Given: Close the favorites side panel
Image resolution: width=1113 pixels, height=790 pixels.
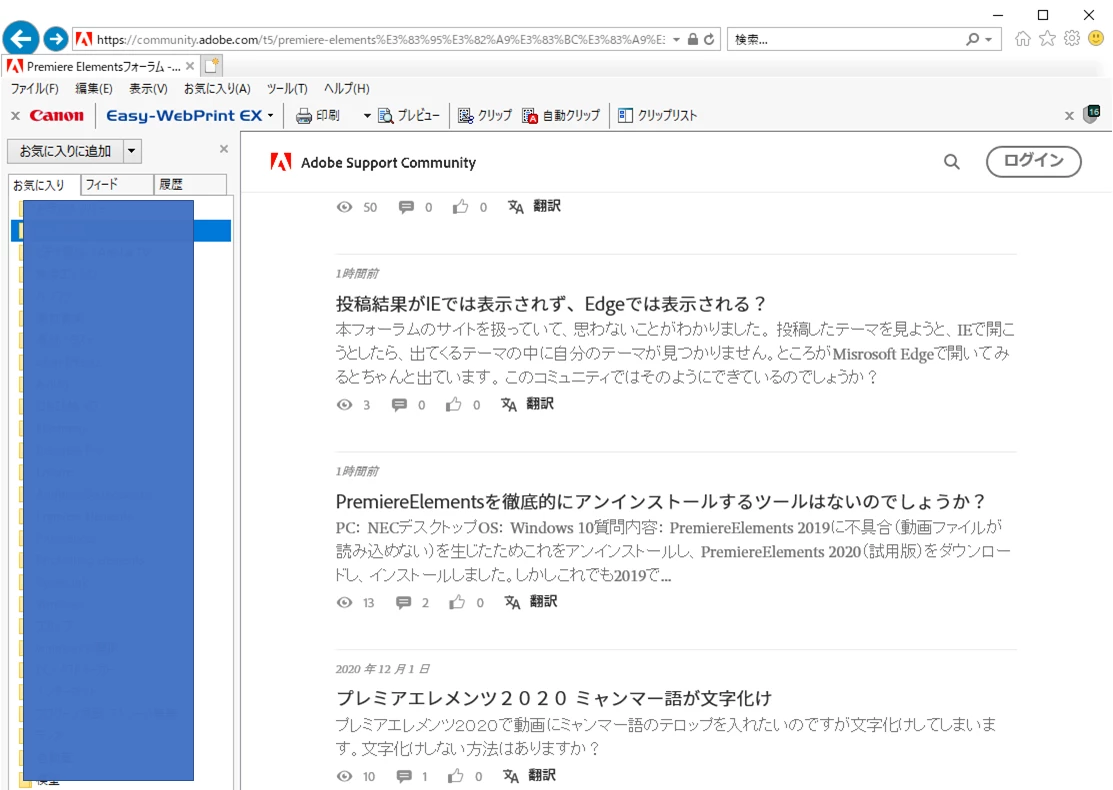Looking at the screenshot, I should click(224, 149).
